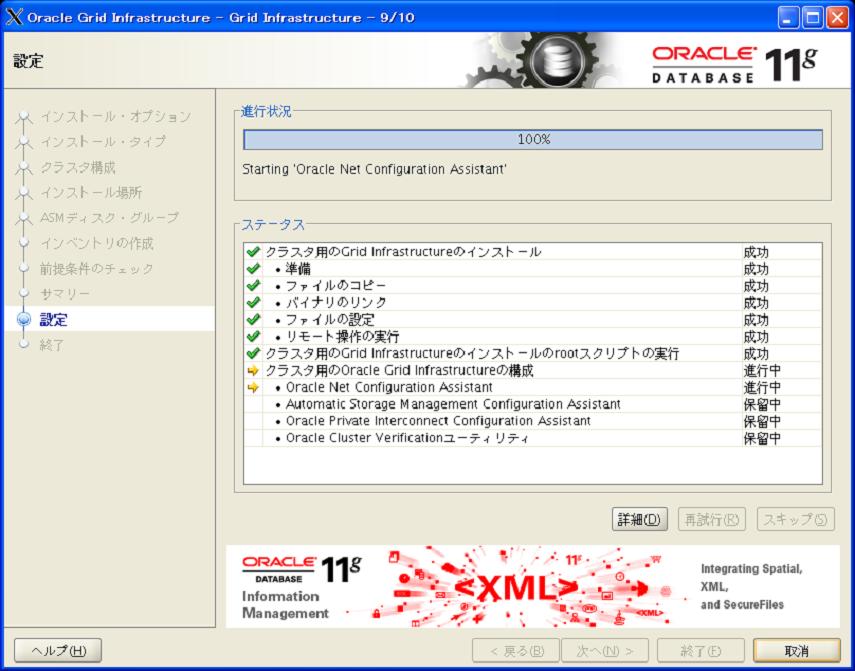
Task: Click the 詳細(D) details button
Action: click(639, 519)
